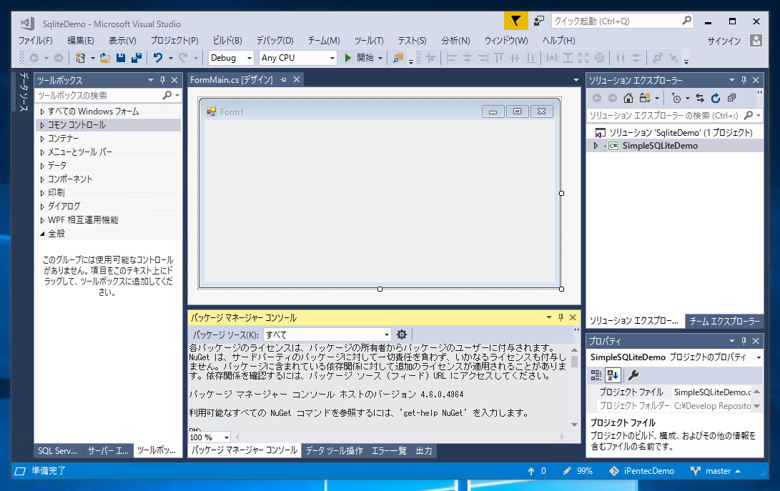The image size is (780, 491).
Task: Click the Refresh icon in Solution Explorer
Action: click(715, 98)
